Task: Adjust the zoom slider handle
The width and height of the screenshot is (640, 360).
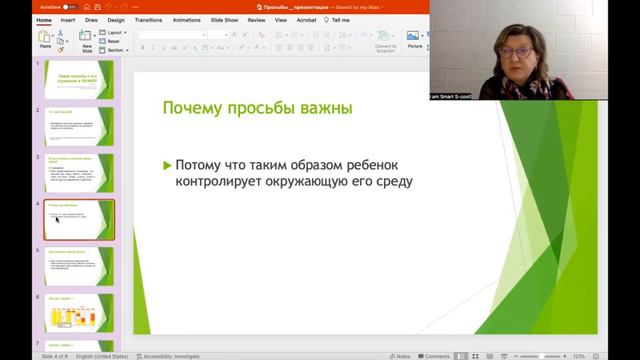Action: pyautogui.click(x=541, y=356)
